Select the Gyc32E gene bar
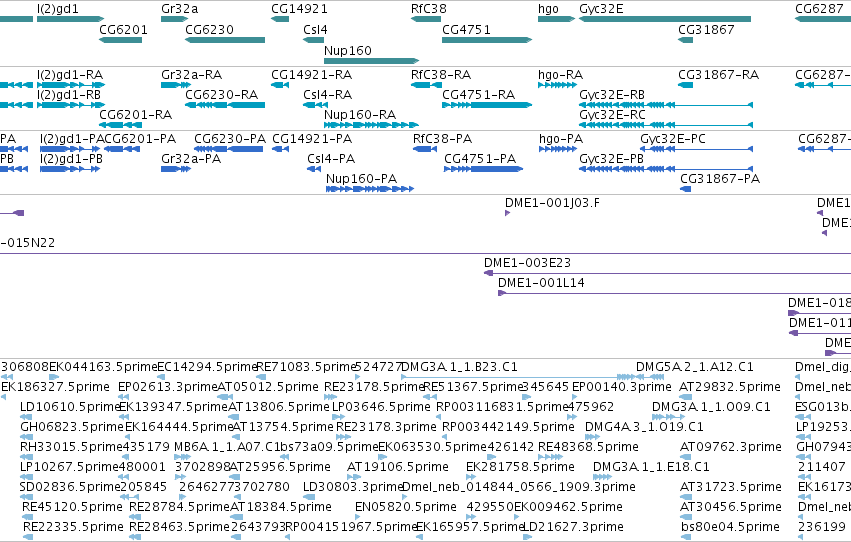The width and height of the screenshot is (851, 542). click(x=665, y=19)
